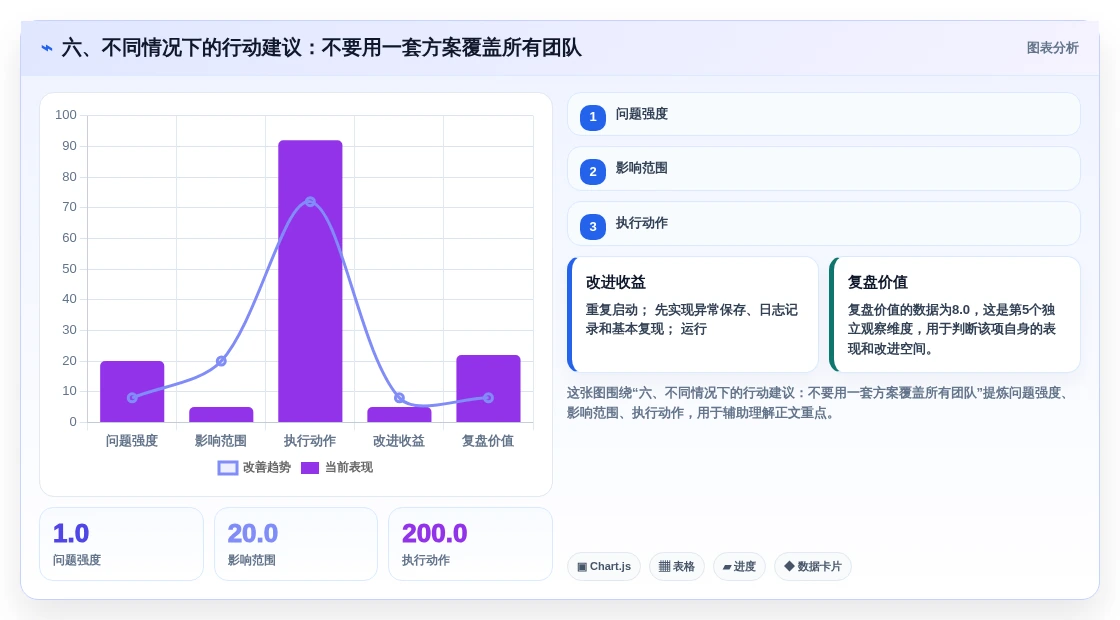
Task: Click the 改善趋势 legend color box
Action: point(228,468)
